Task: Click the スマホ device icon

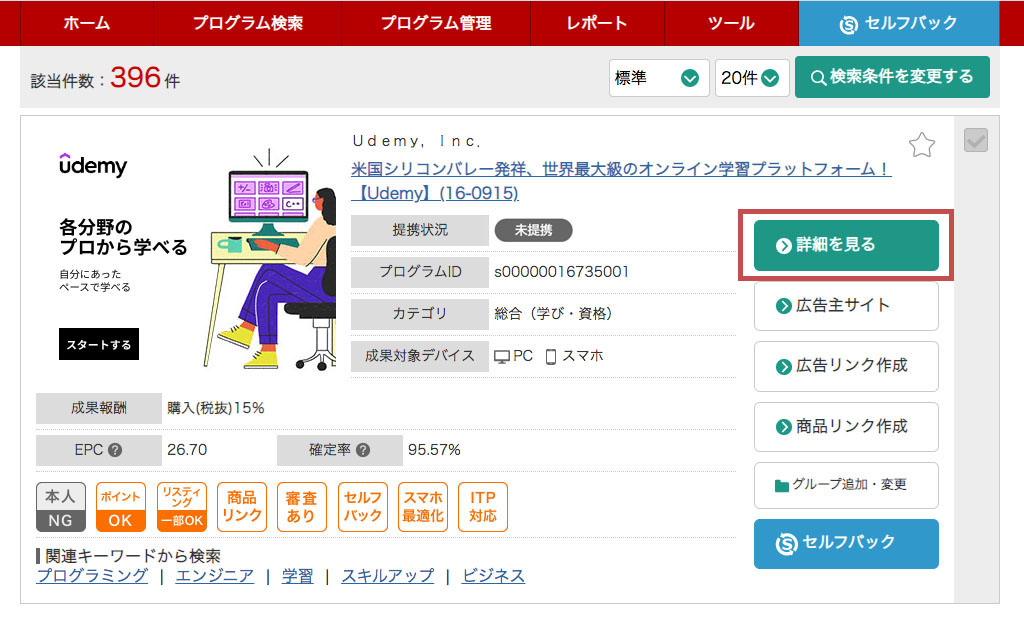Action: [x=551, y=357]
